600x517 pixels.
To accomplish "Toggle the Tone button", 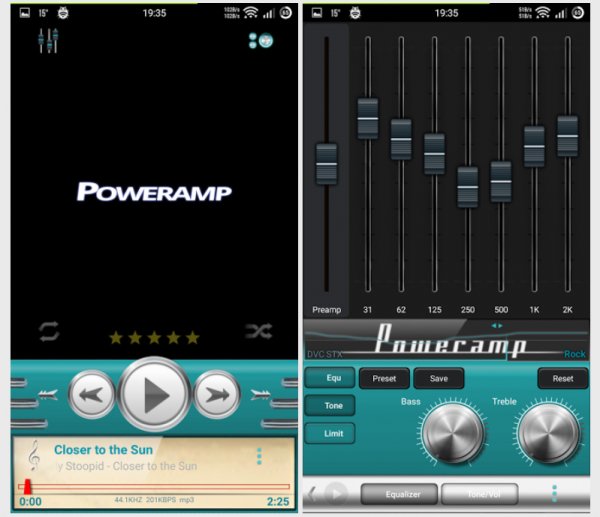I will 330,406.
